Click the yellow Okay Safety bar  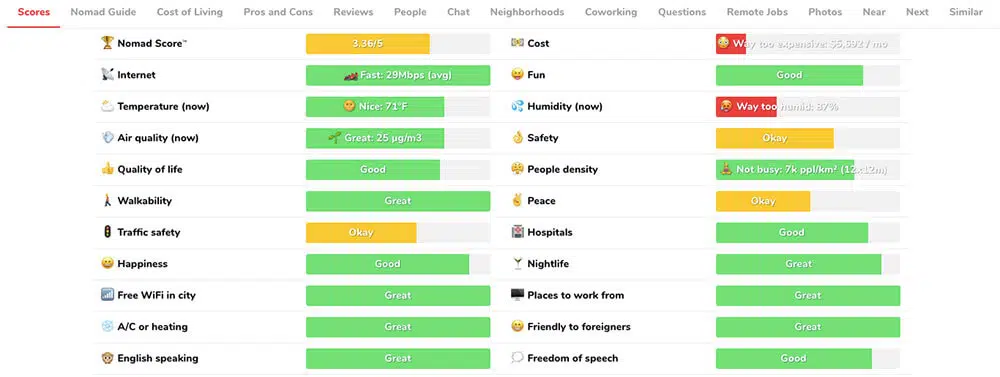point(808,138)
